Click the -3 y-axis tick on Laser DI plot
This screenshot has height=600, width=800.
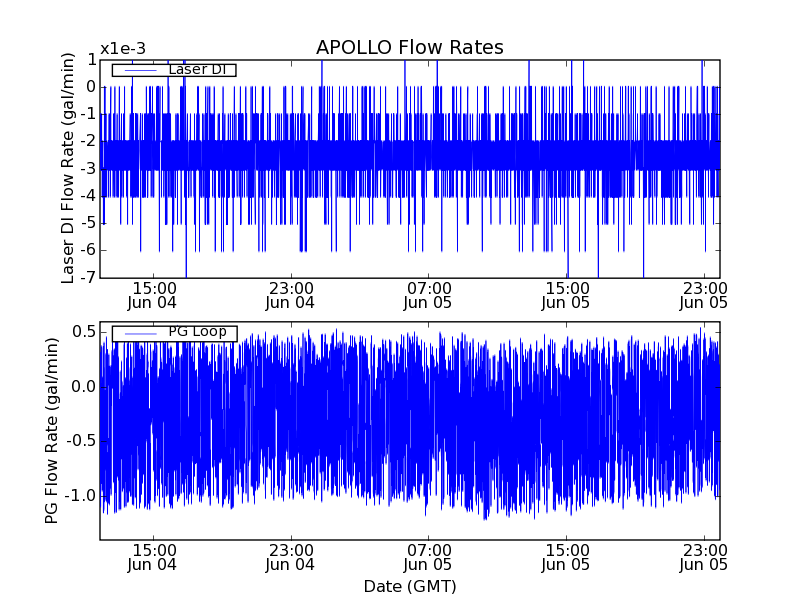(x=86, y=169)
